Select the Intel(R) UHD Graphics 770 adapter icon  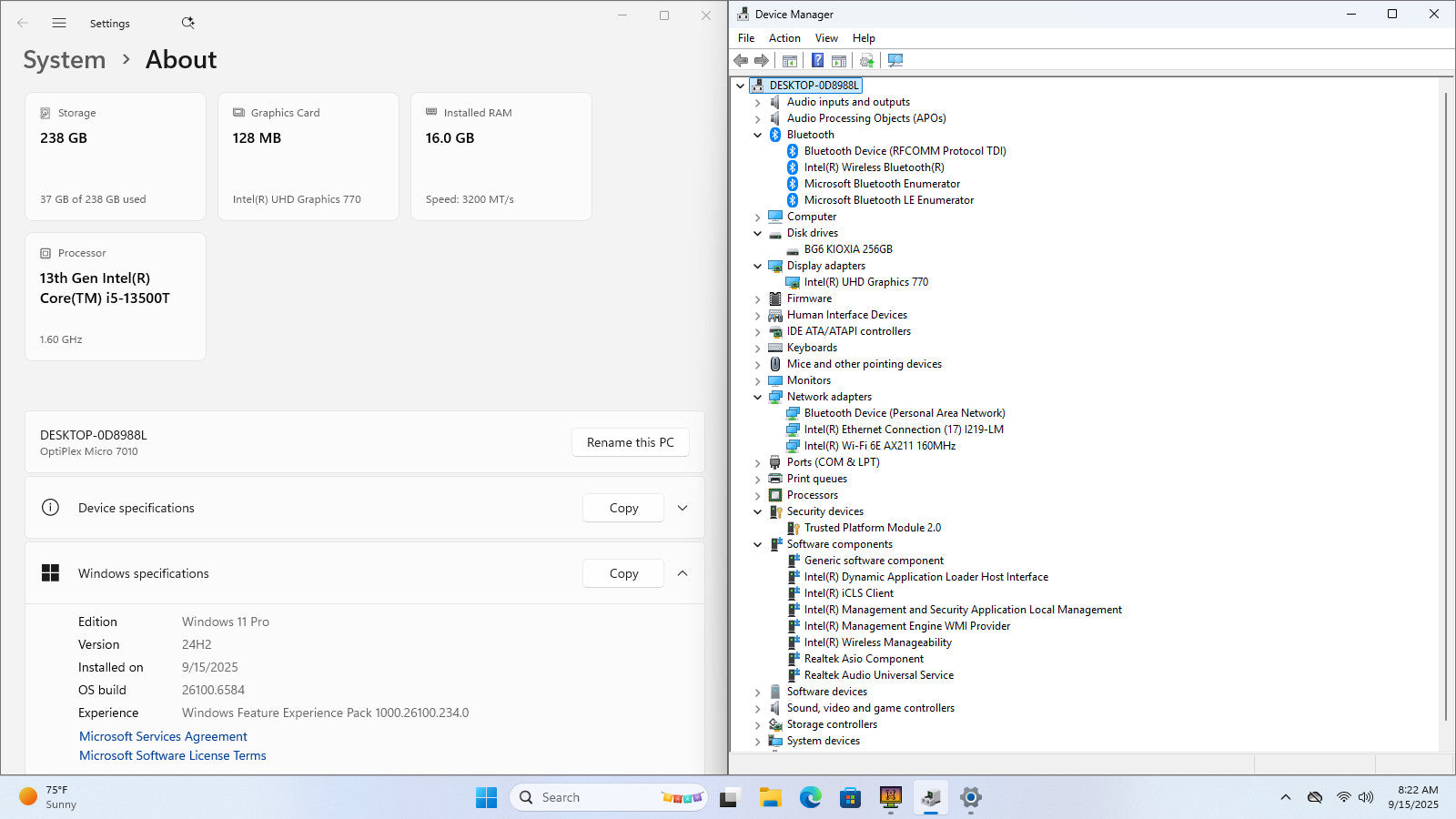[x=793, y=282]
